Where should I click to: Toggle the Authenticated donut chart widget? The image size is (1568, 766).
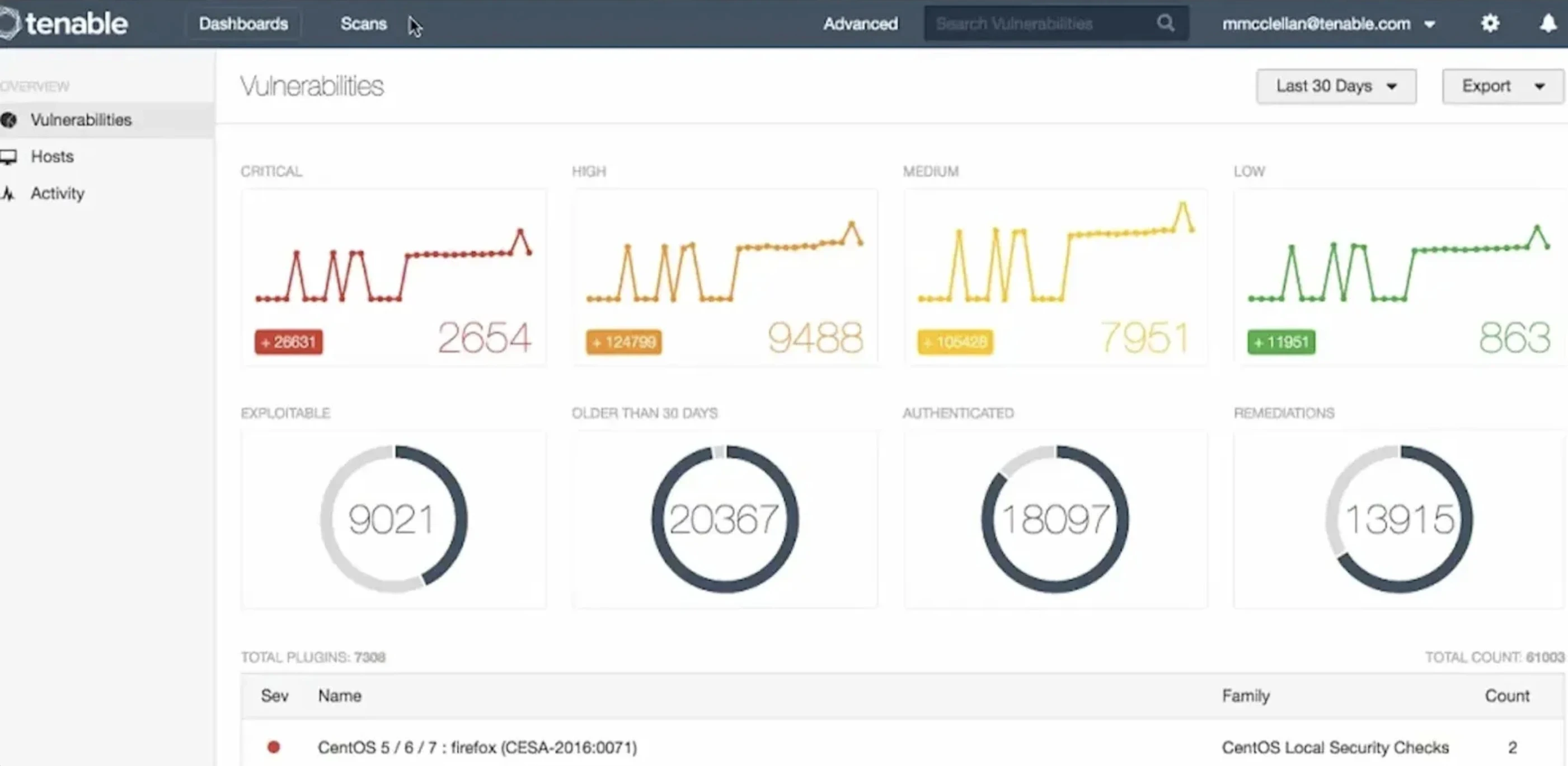pyautogui.click(x=1057, y=519)
